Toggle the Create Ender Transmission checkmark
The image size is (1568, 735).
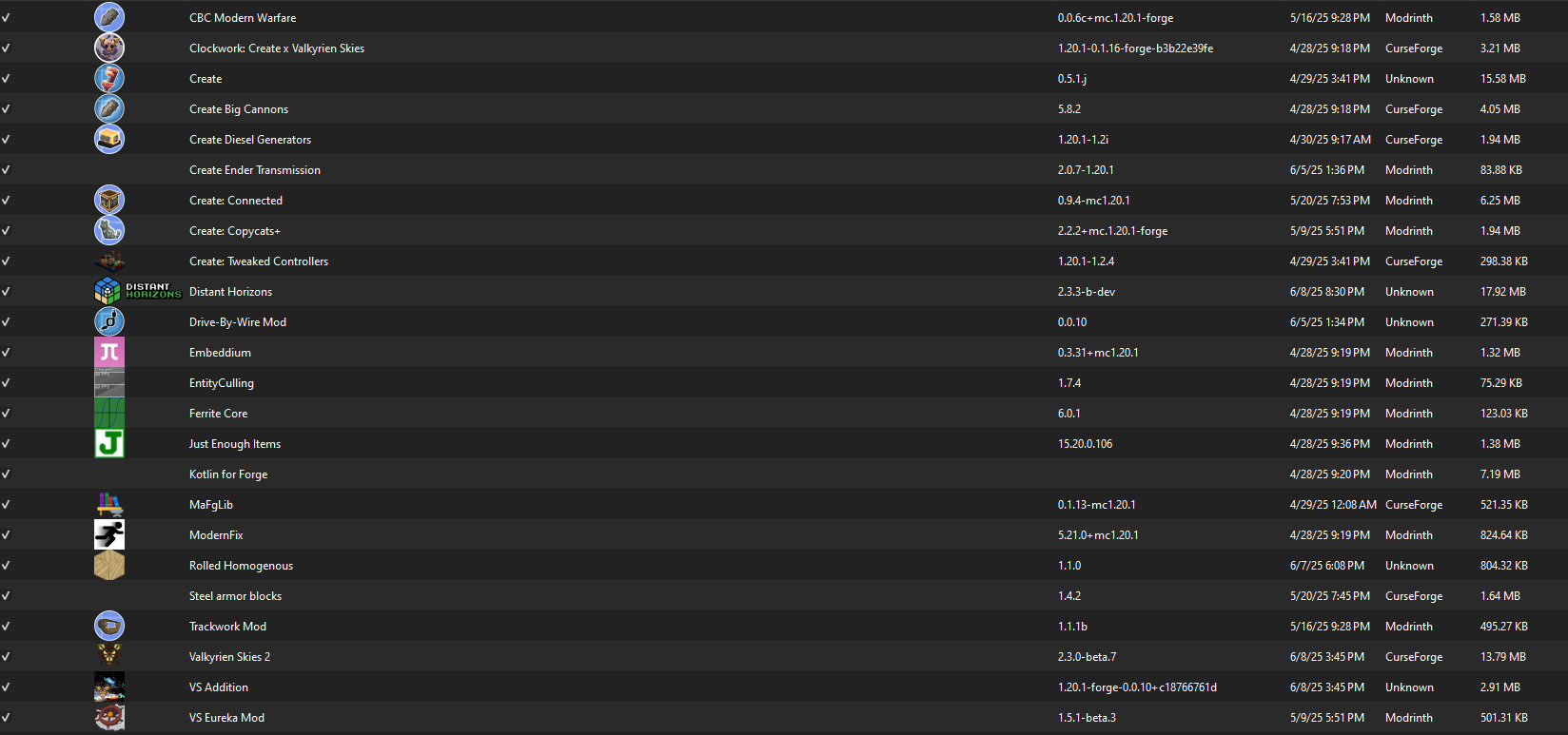pyautogui.click(x=6, y=169)
